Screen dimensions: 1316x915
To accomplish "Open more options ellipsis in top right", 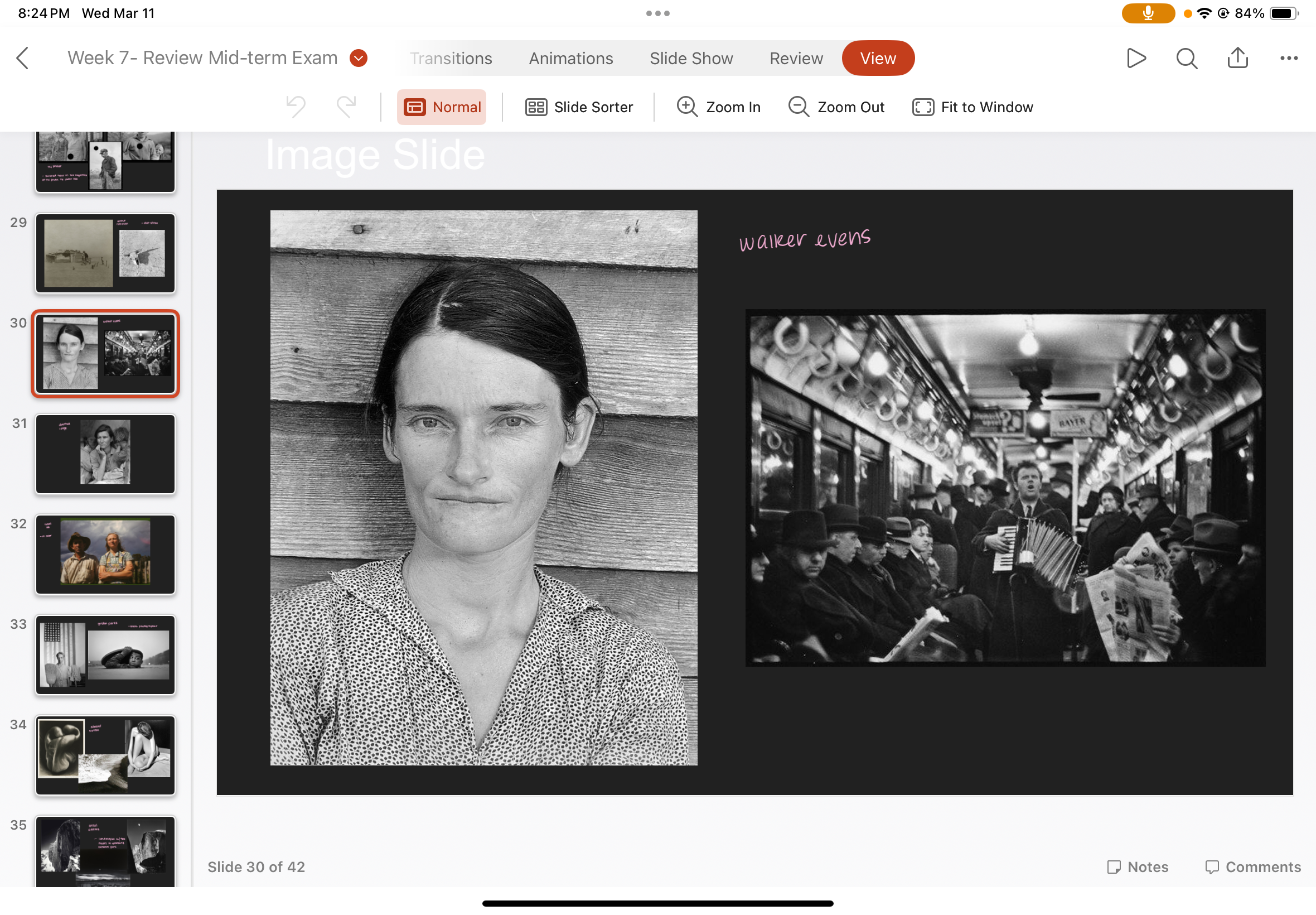I will pos(1289,58).
